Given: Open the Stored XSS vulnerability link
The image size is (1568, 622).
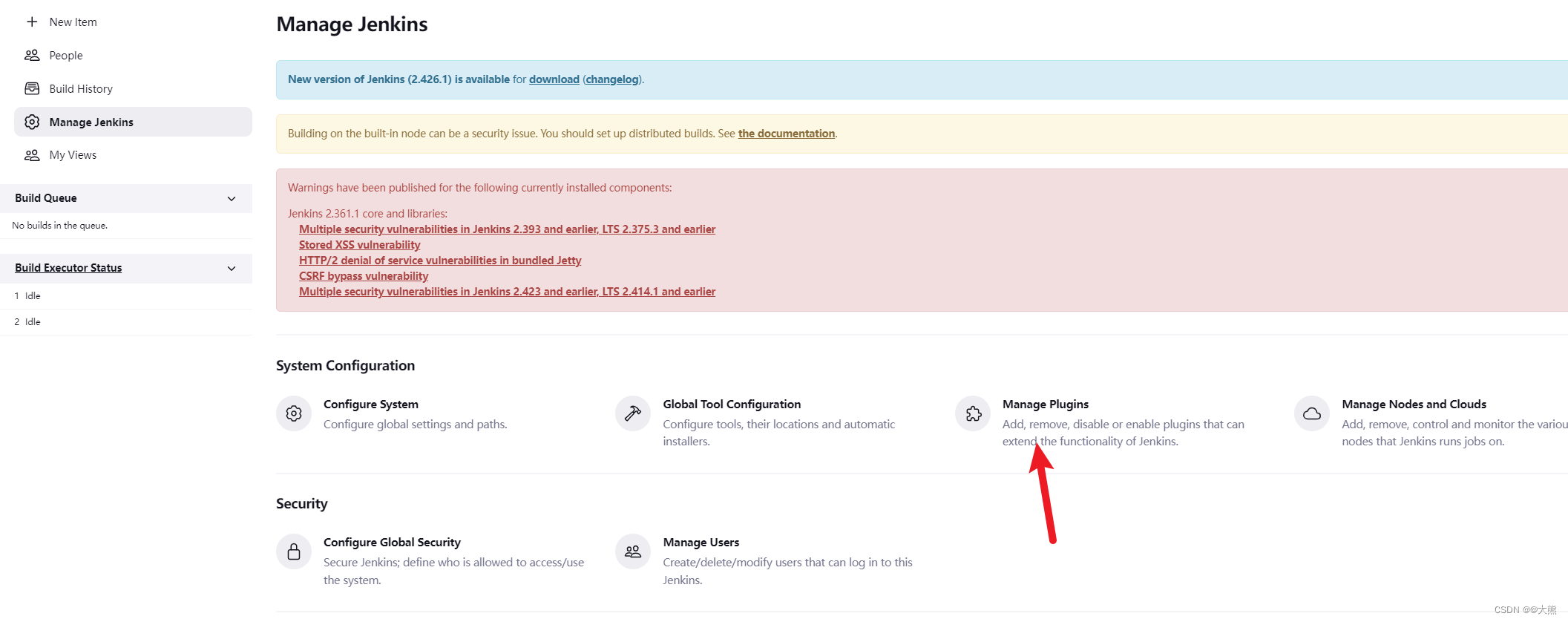Looking at the screenshot, I should coord(359,245).
